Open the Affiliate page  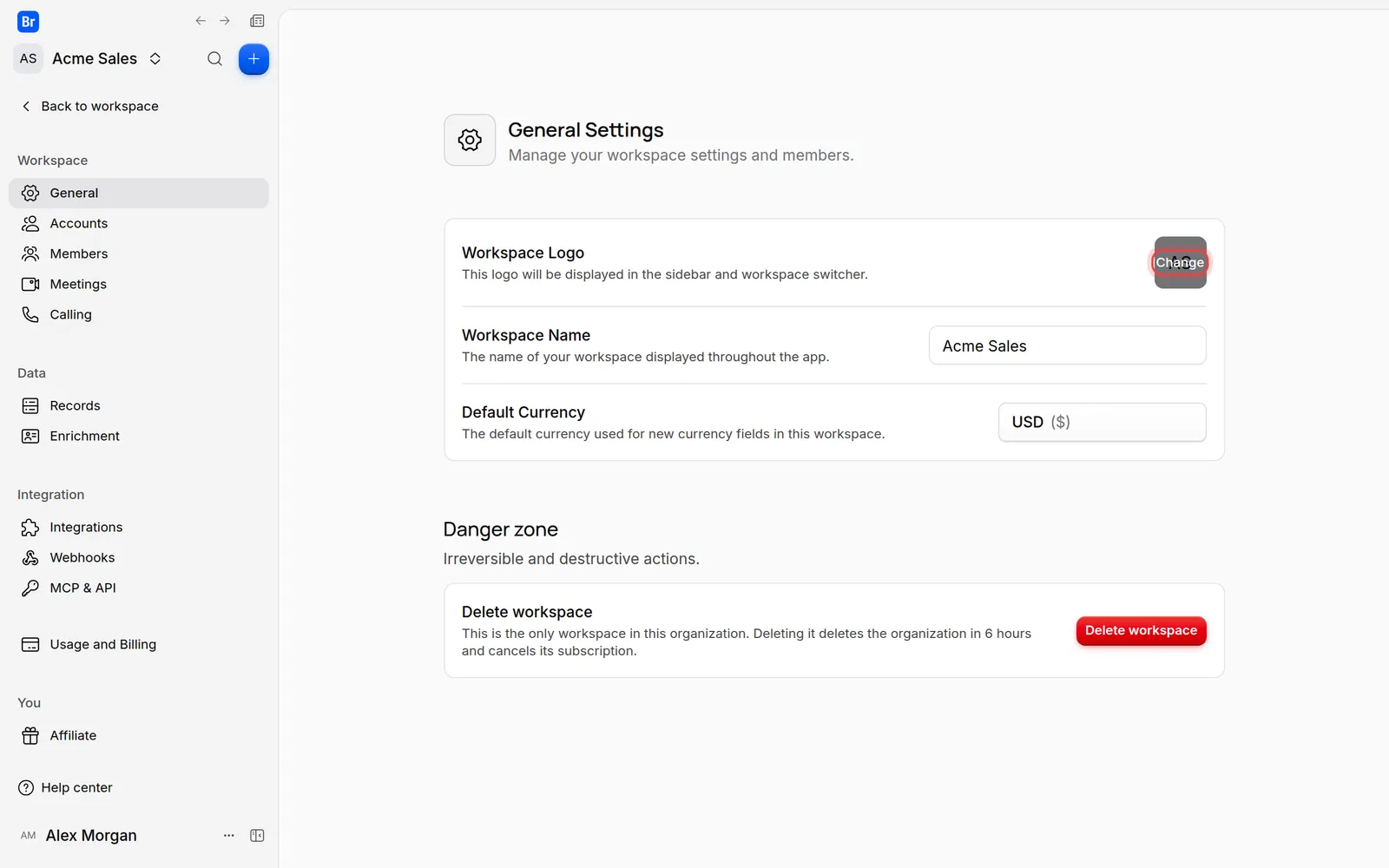pyautogui.click(x=139, y=735)
